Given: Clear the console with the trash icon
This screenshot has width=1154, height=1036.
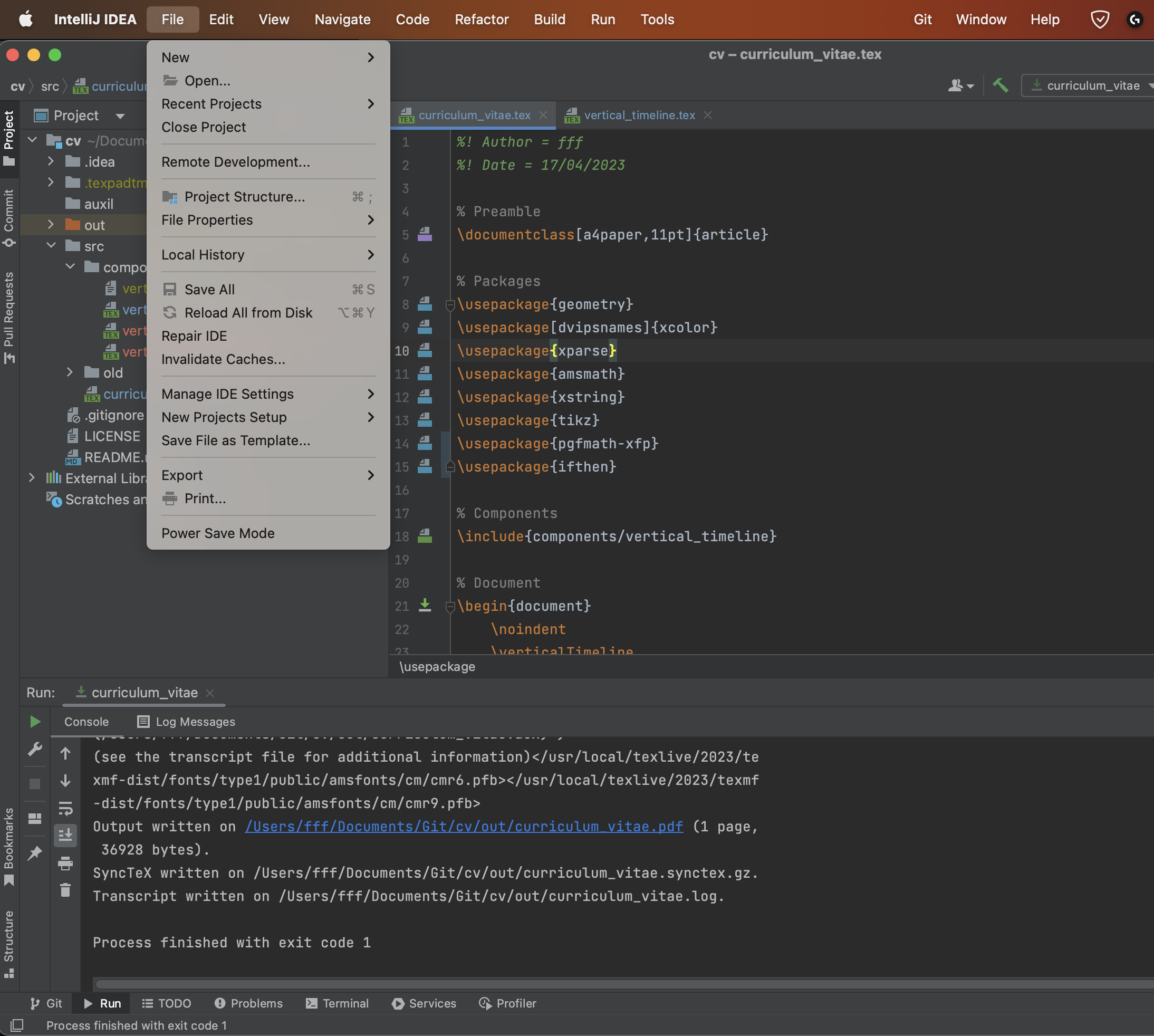Looking at the screenshot, I should click(x=65, y=890).
